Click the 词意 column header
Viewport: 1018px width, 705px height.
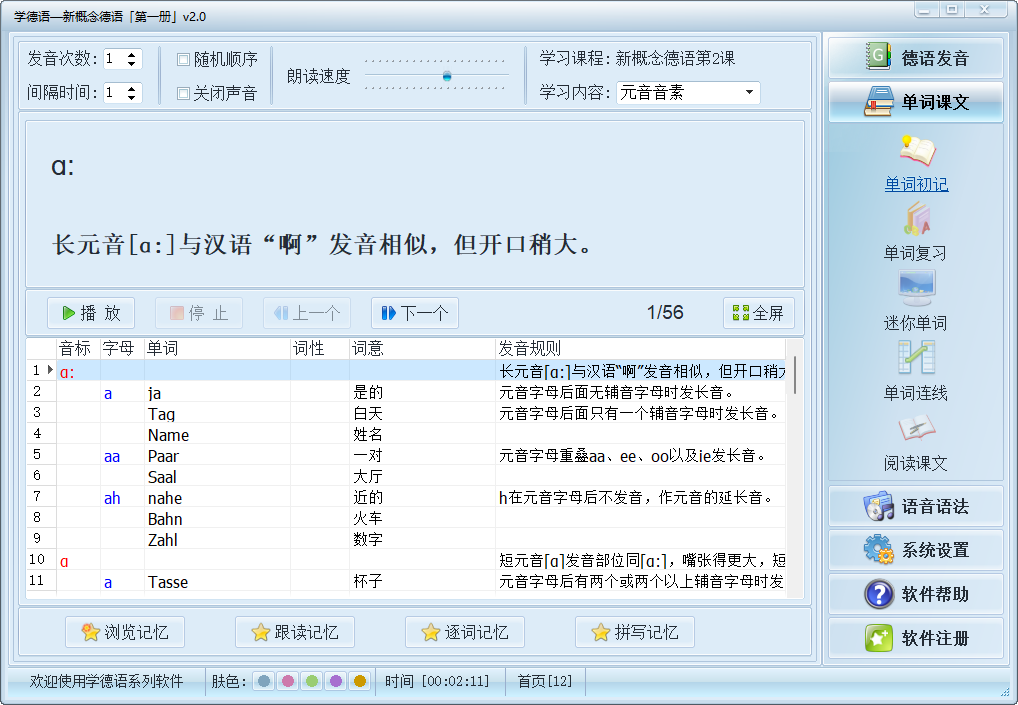coord(422,349)
